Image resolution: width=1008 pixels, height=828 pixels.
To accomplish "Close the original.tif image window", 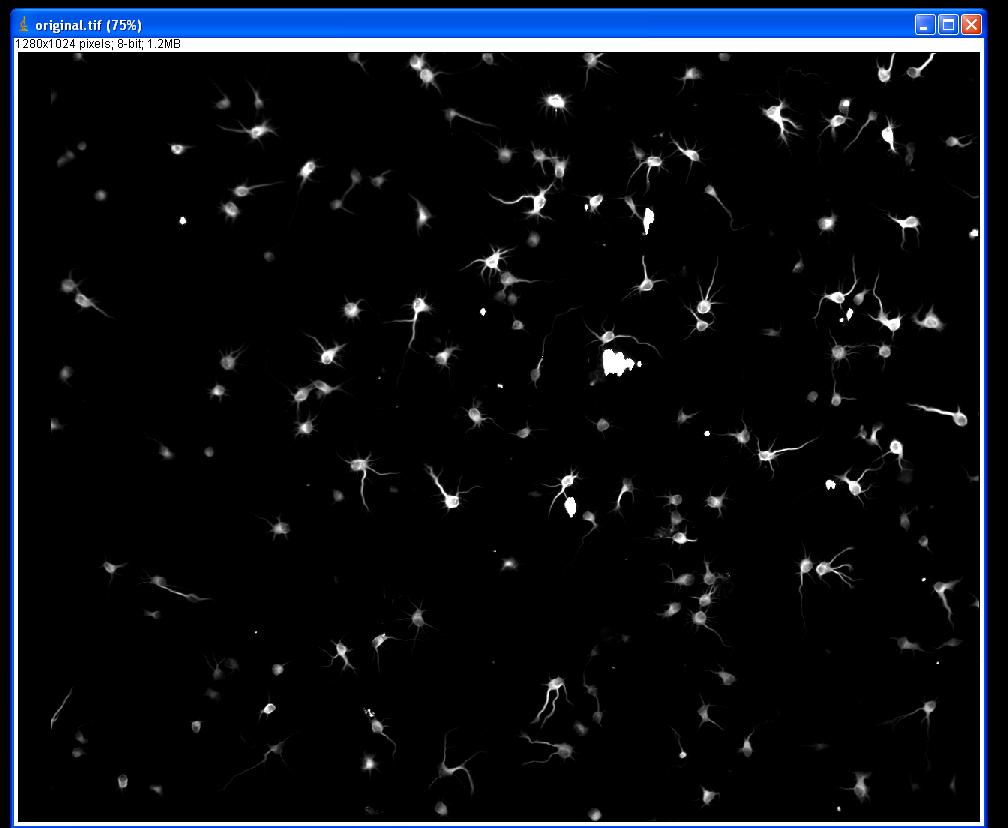I will coord(971,24).
